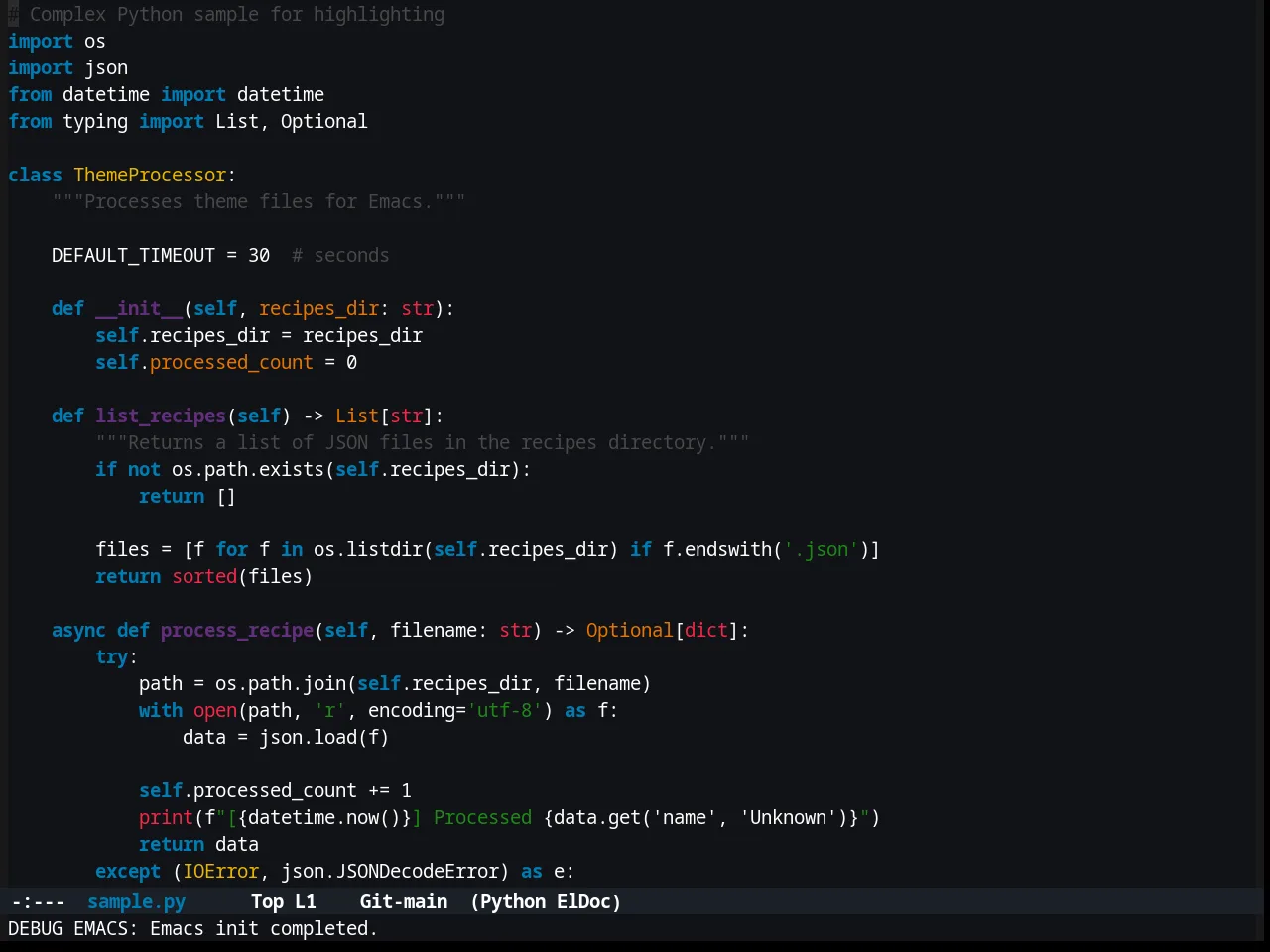Click the process_recipe function name
Image resolution: width=1270 pixels, height=952 pixels.
[237, 630]
